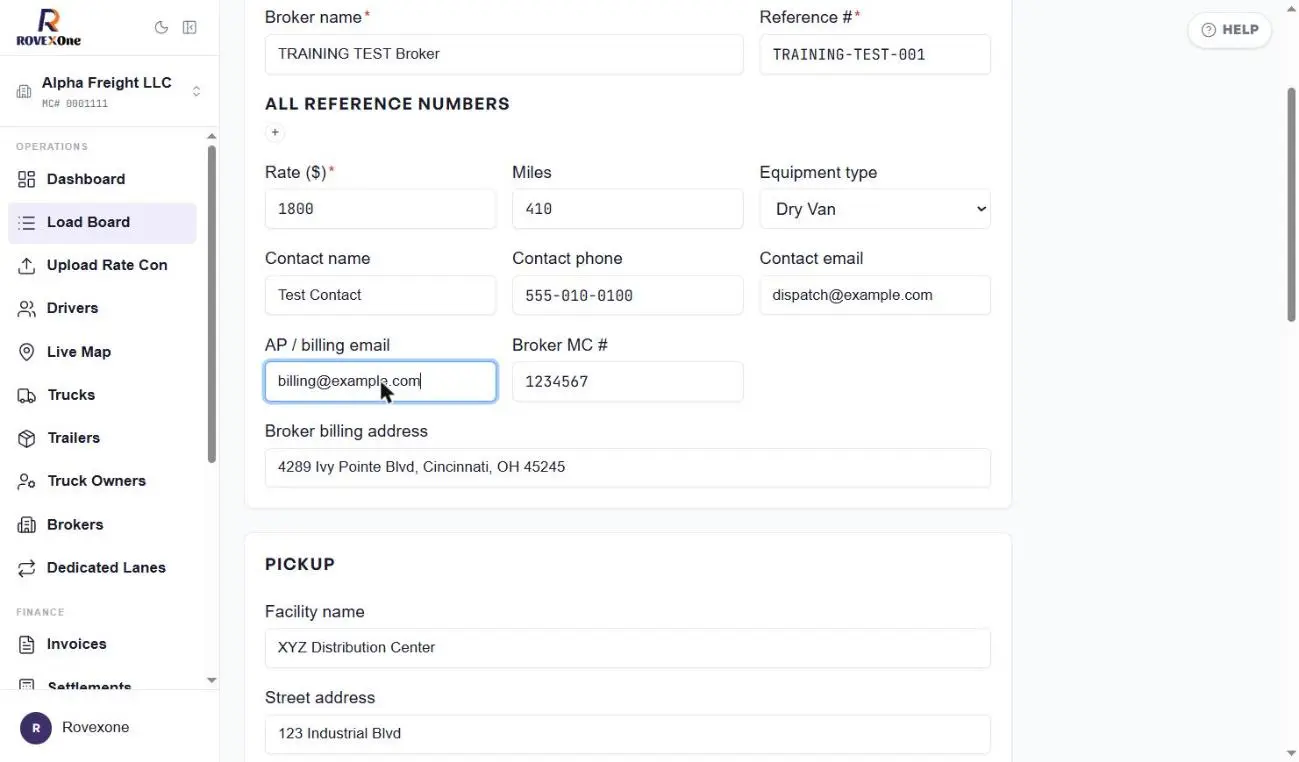The image size is (1299, 762).
Task: Click the Miles input field
Action: (x=628, y=209)
